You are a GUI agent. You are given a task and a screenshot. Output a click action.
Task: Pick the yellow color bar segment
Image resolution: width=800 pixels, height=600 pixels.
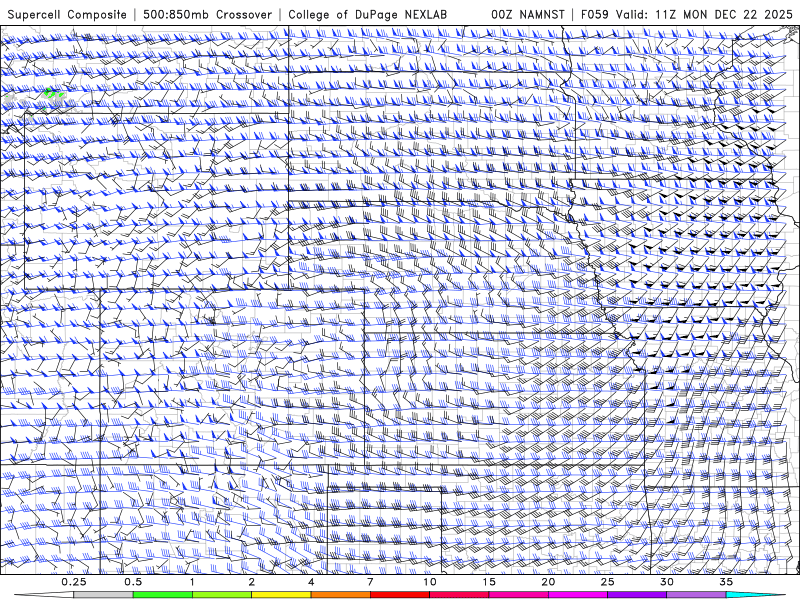click(x=281, y=595)
